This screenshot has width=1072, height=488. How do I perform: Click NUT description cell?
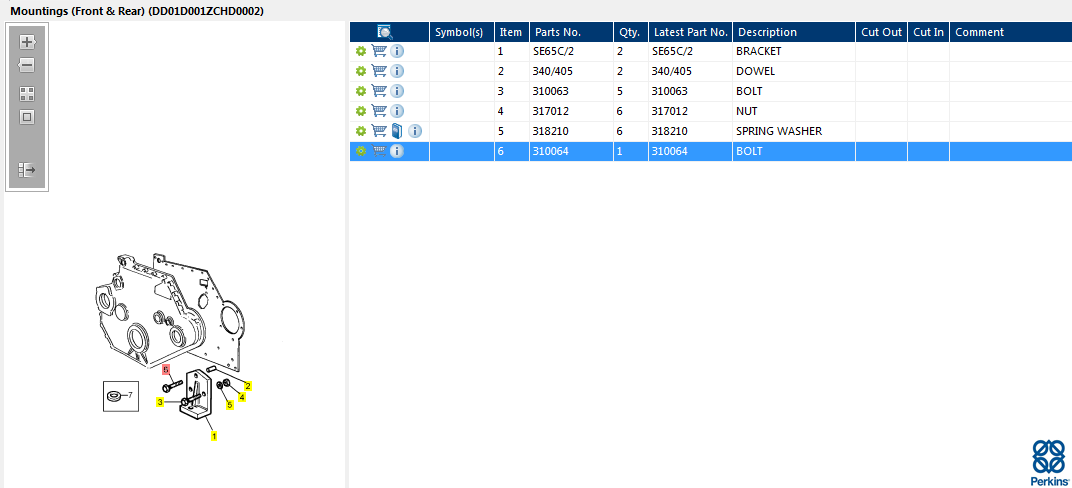pos(794,111)
